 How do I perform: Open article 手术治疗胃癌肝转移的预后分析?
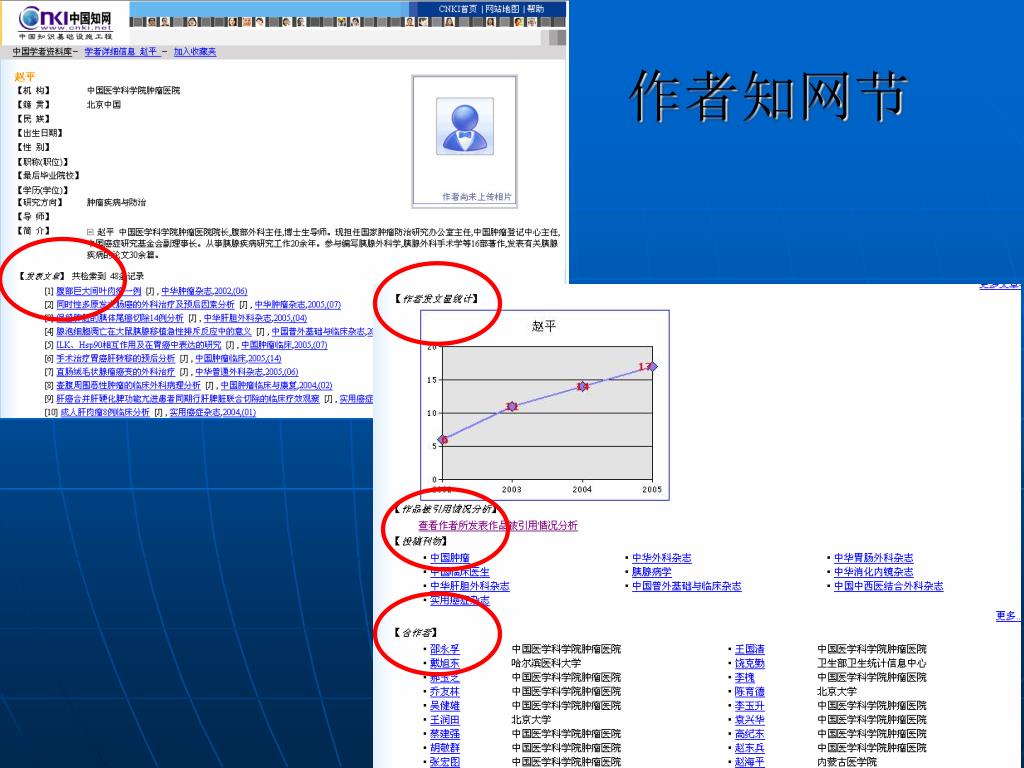pos(116,359)
